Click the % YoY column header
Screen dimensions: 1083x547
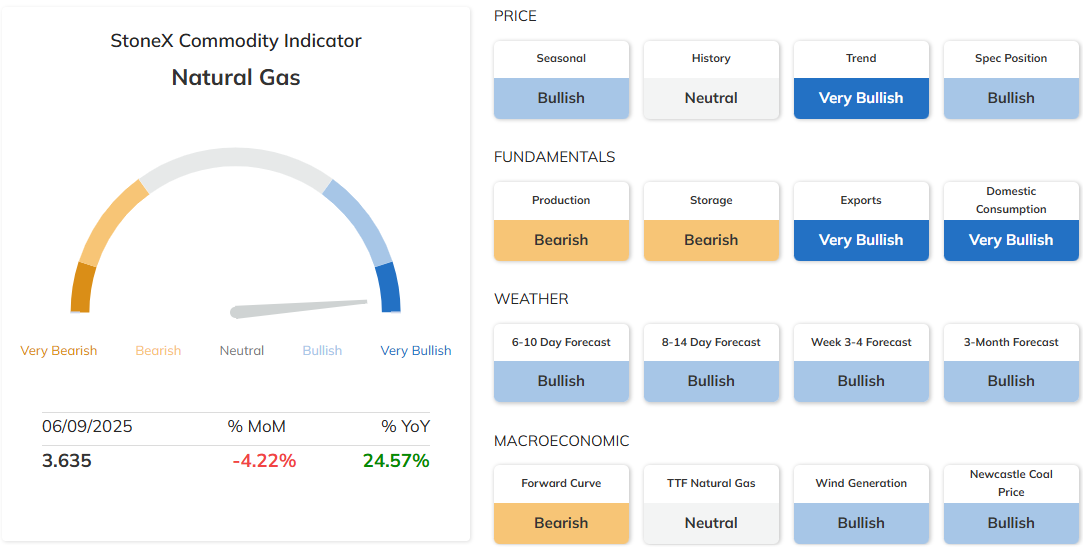point(405,427)
